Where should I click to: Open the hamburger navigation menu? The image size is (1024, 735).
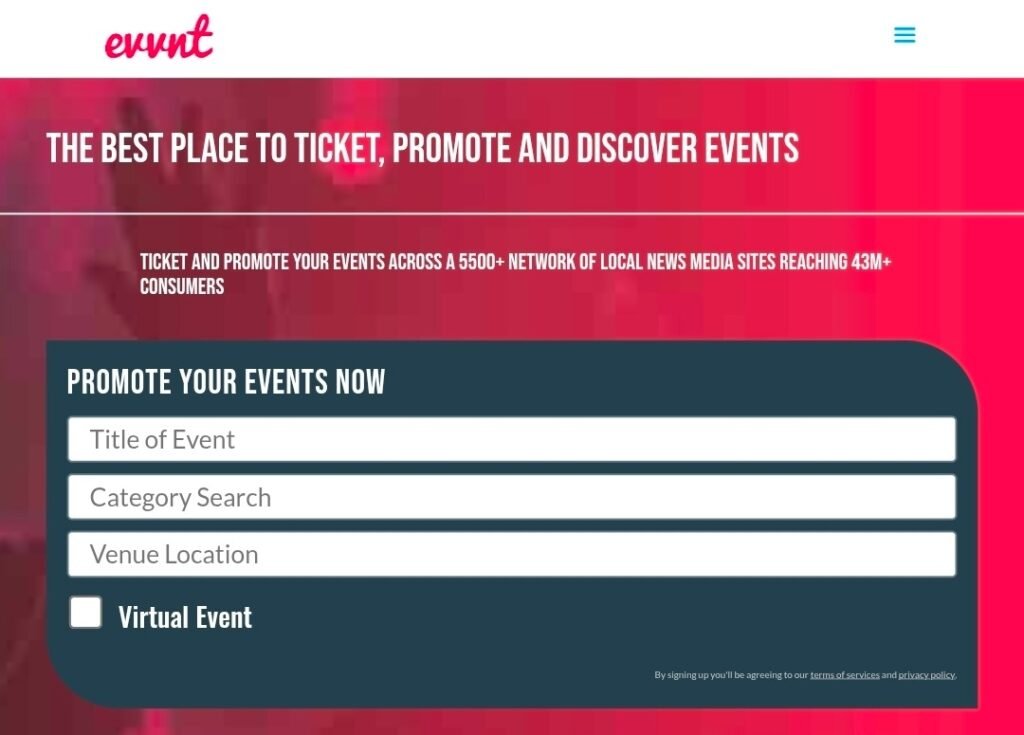[x=904, y=36]
